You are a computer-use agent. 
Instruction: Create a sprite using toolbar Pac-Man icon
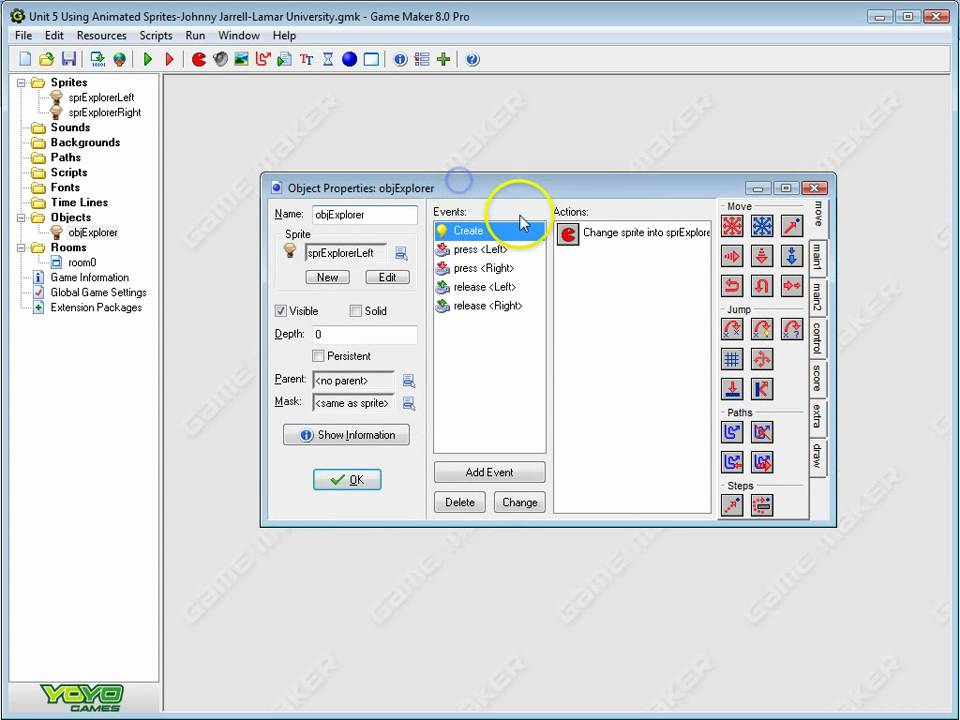198,59
